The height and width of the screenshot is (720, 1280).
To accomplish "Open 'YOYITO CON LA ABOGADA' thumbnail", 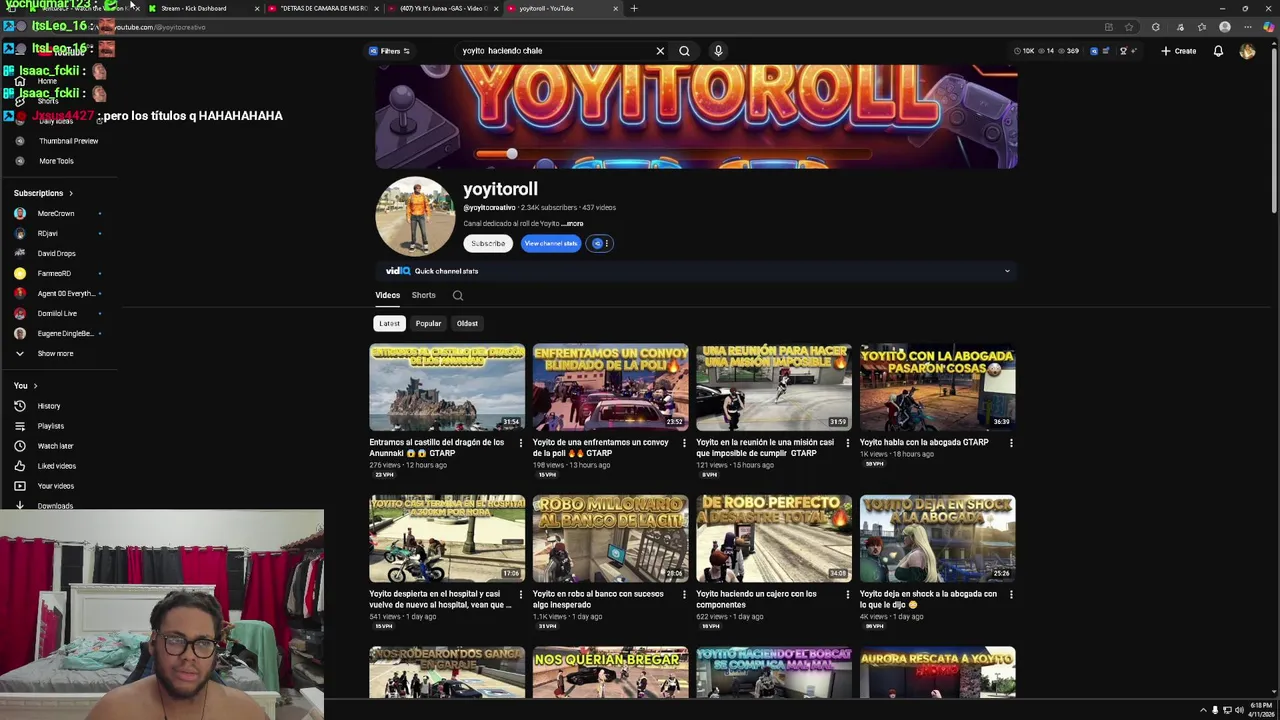I will [x=937, y=387].
